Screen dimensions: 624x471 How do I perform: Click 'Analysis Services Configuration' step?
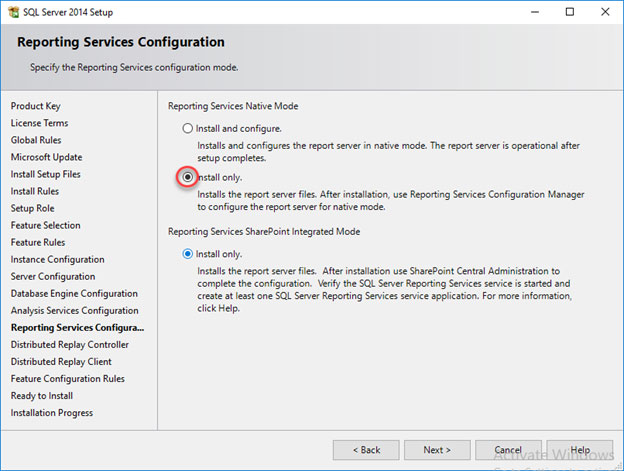tap(74, 311)
